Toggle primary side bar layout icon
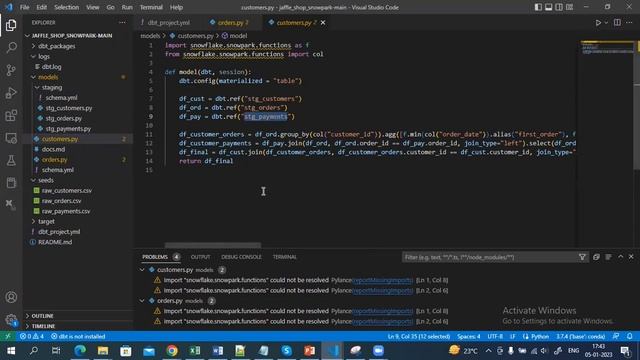 [x=538, y=7]
